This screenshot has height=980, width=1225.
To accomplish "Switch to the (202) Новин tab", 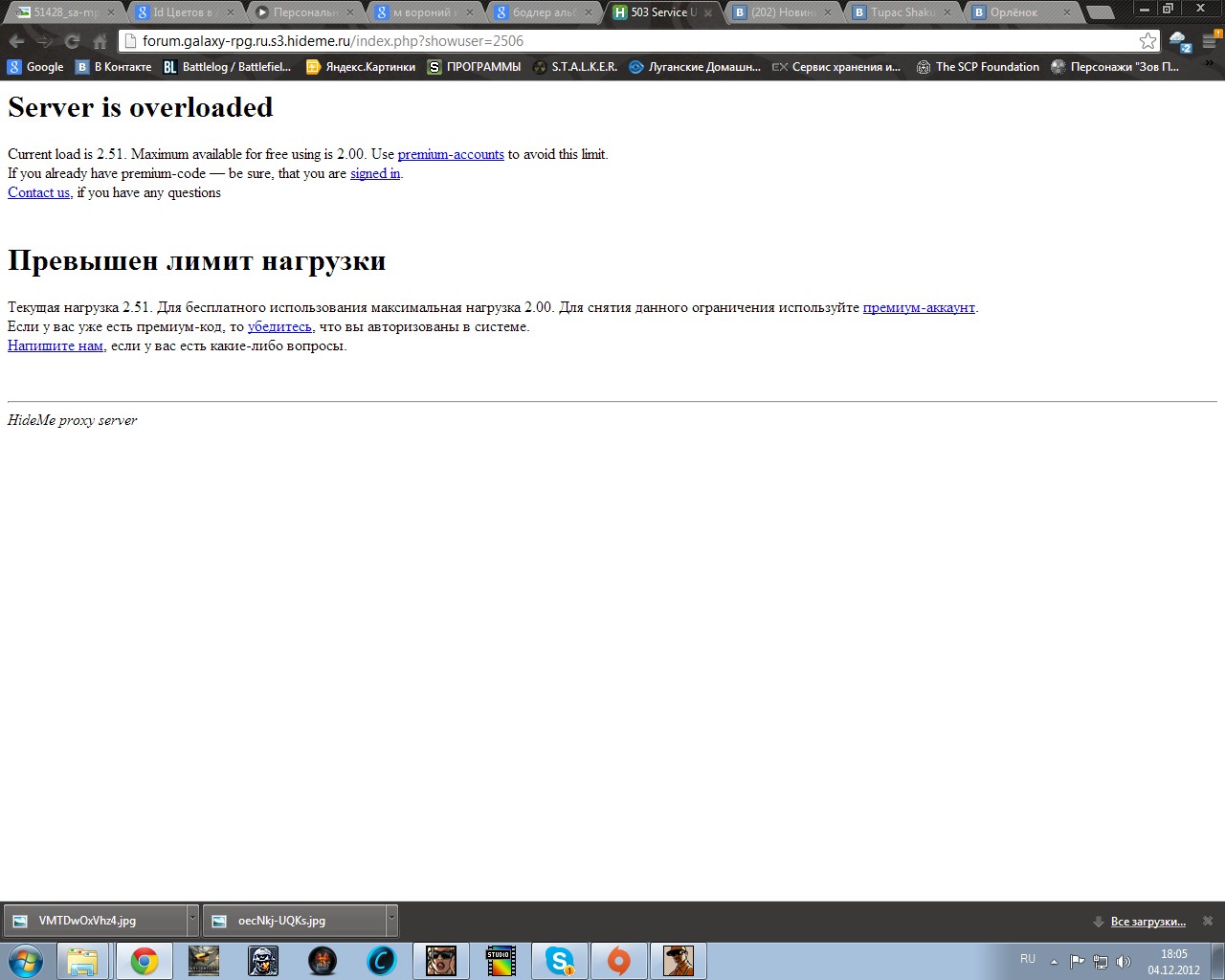I will pyautogui.click(x=781, y=12).
